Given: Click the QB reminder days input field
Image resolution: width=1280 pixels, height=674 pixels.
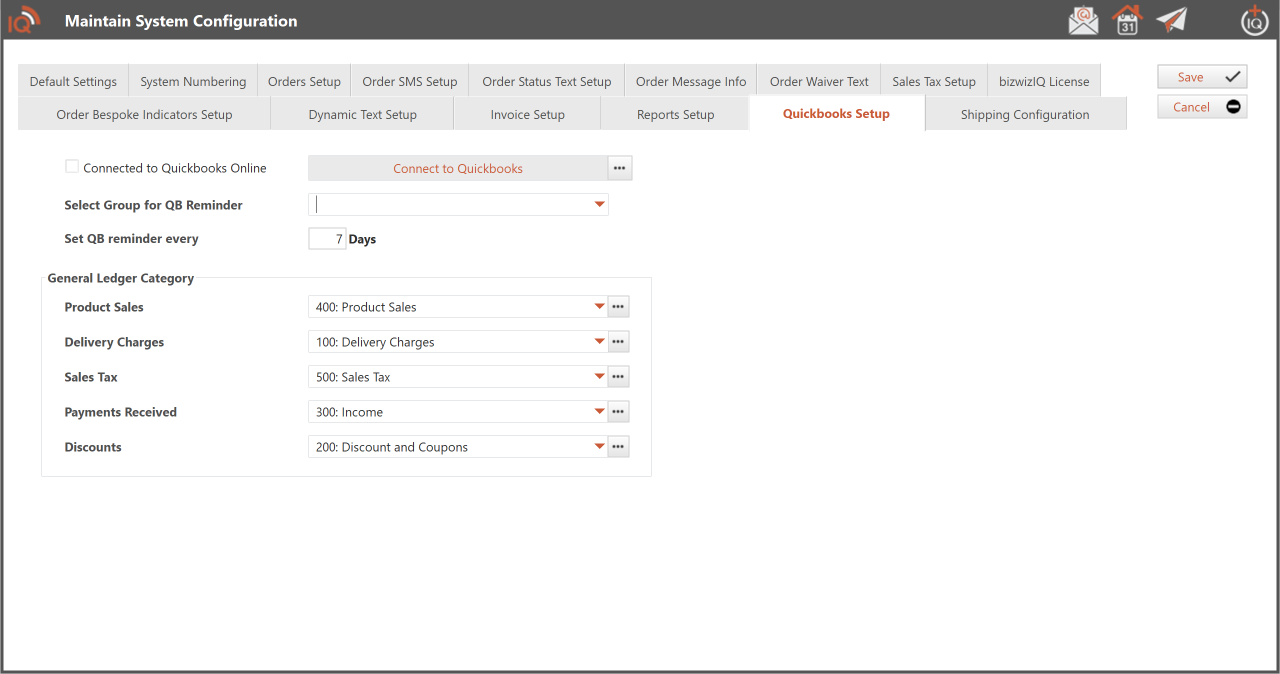Looking at the screenshot, I should tap(327, 239).
